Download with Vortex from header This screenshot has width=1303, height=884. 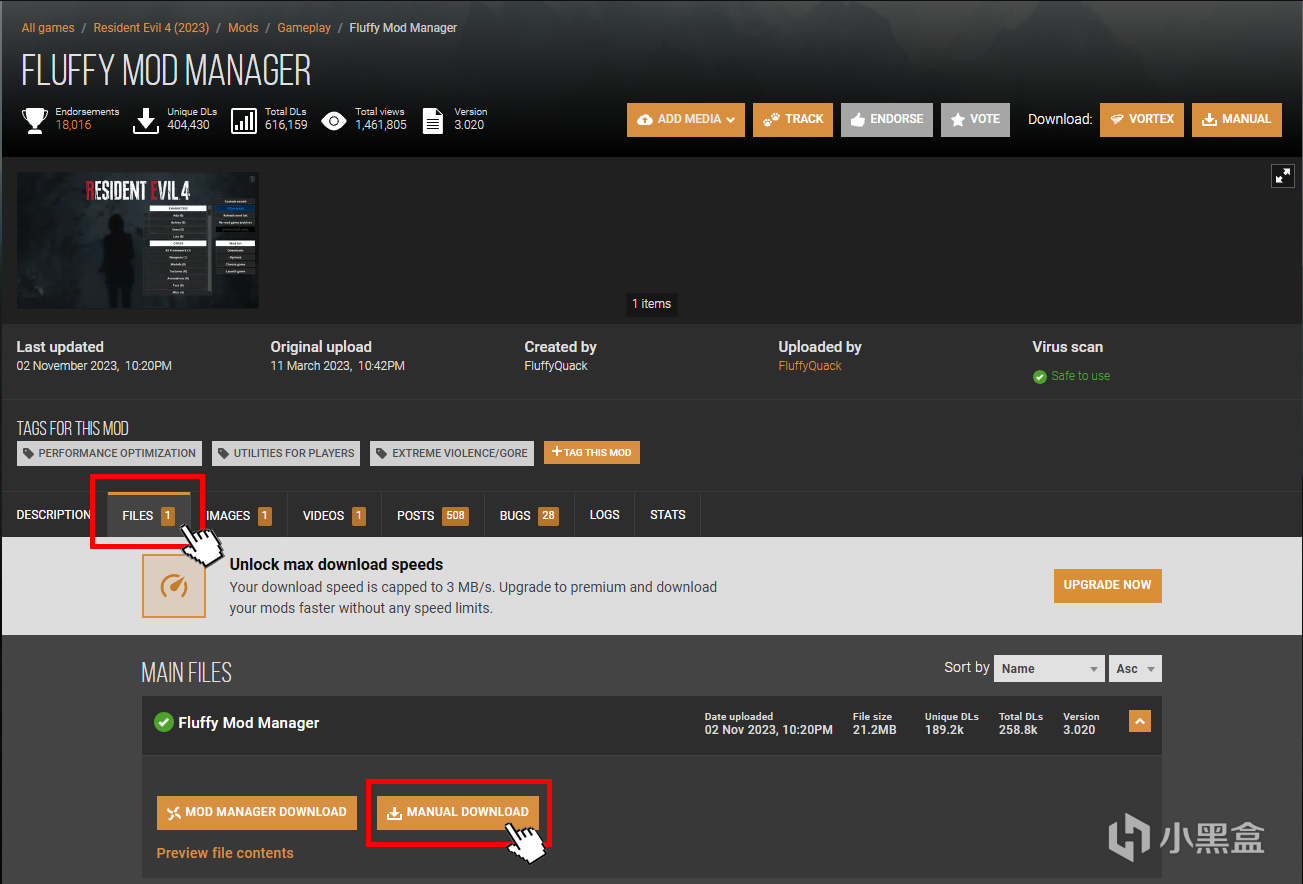tap(1142, 119)
